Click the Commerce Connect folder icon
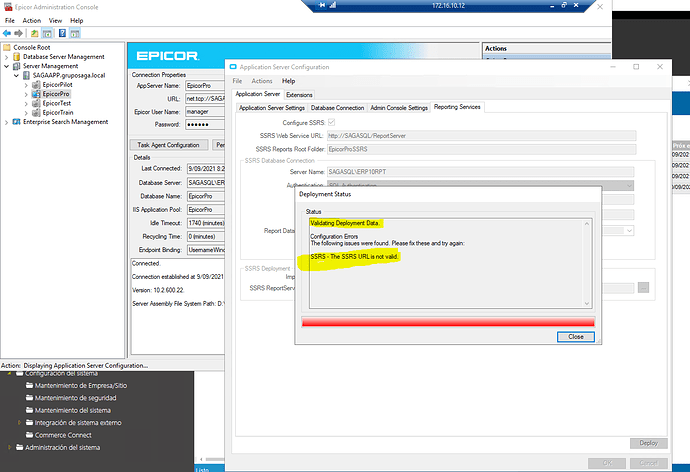Image resolution: width=690 pixels, height=472 pixels. pyautogui.click(x=29, y=435)
